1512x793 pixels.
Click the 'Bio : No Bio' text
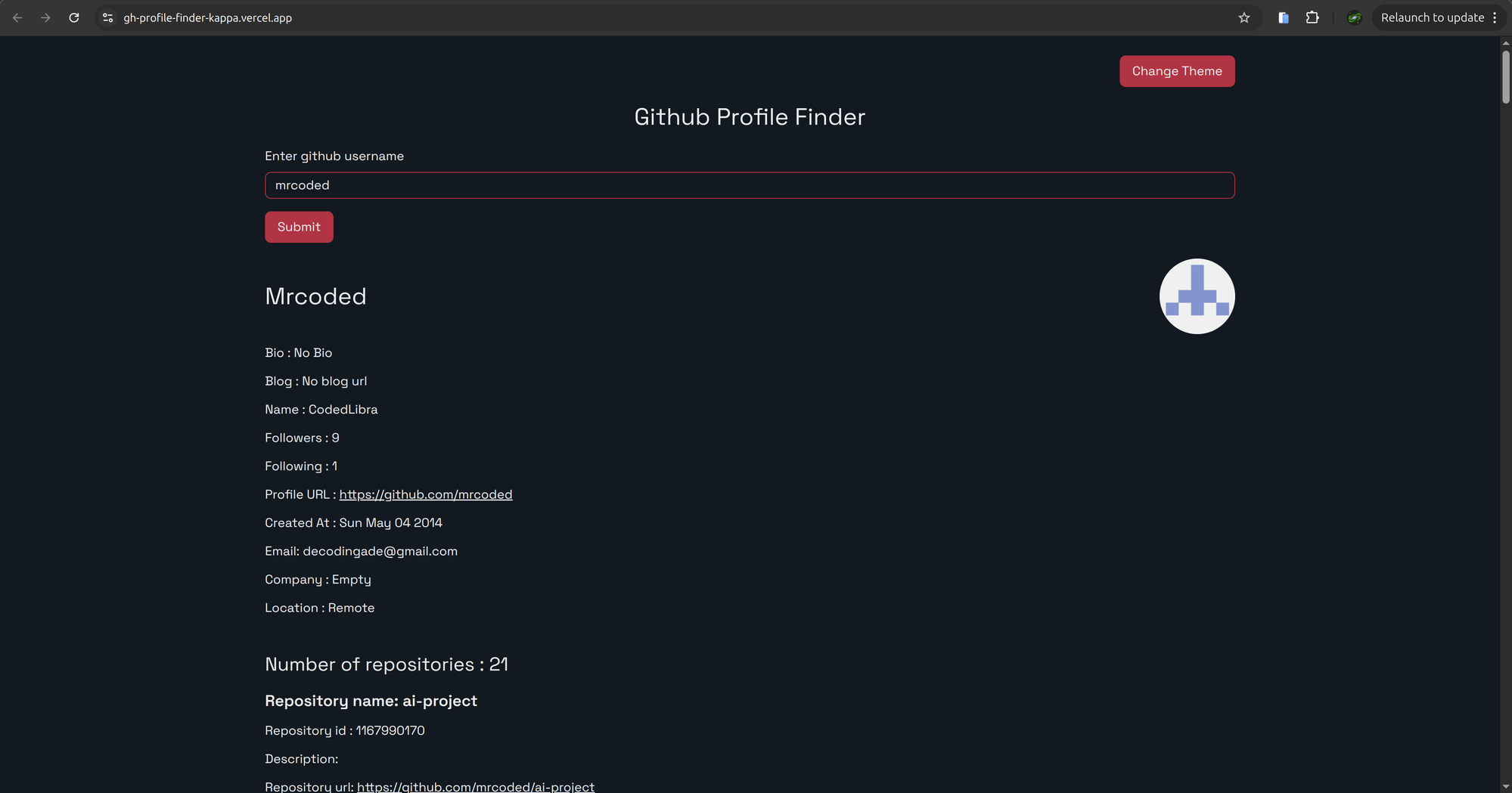point(299,353)
